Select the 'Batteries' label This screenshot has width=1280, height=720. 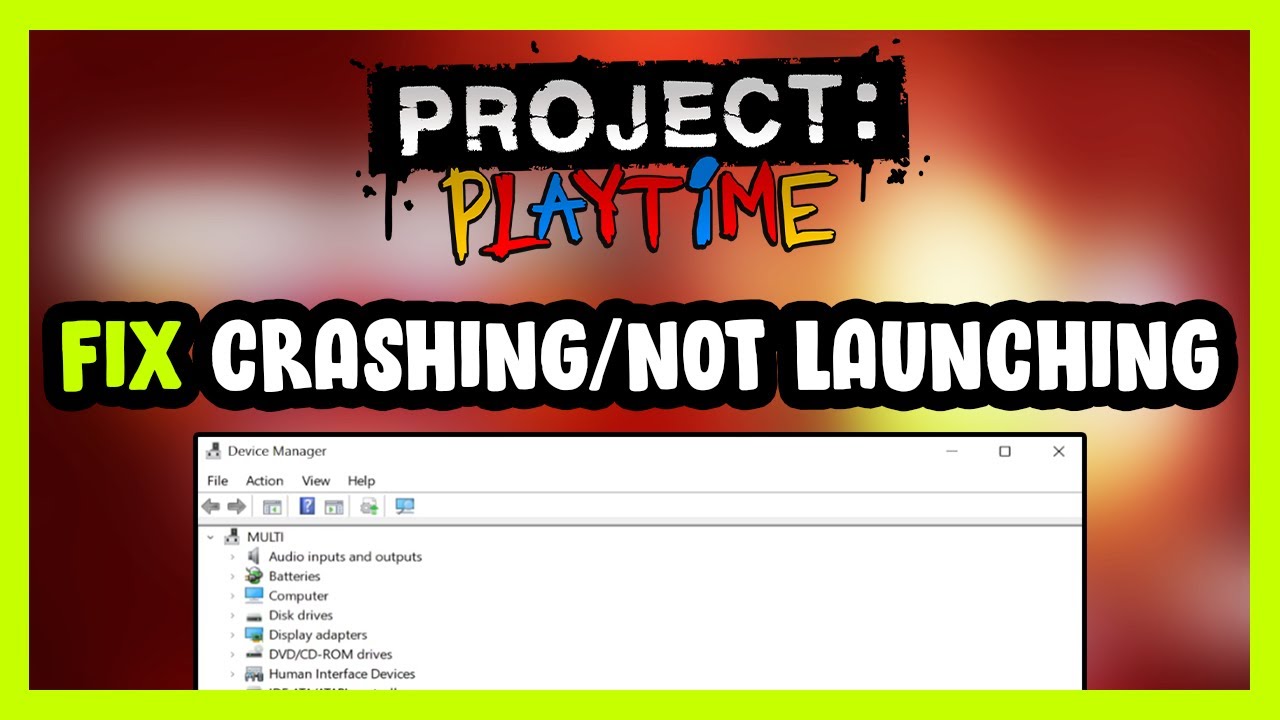294,576
